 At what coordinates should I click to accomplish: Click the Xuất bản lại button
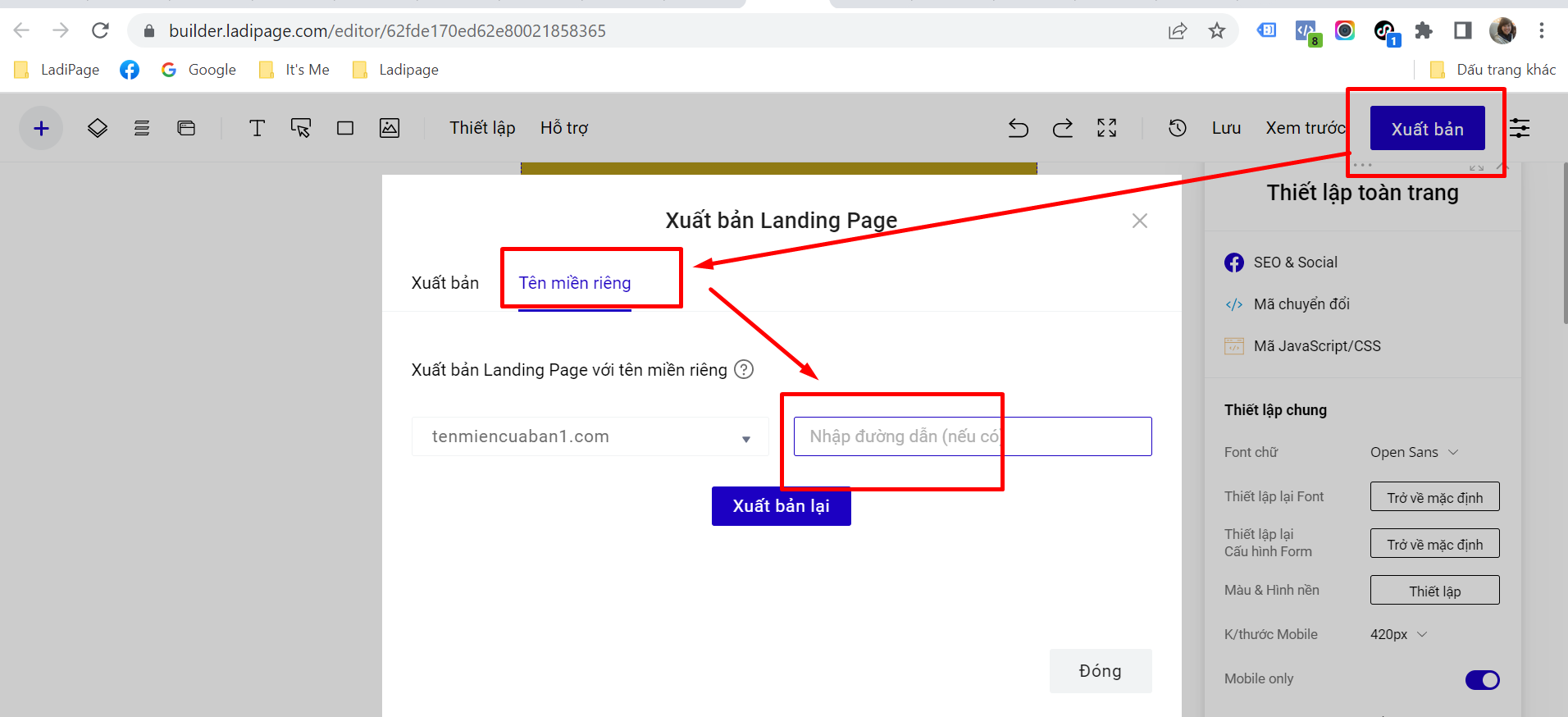781,506
